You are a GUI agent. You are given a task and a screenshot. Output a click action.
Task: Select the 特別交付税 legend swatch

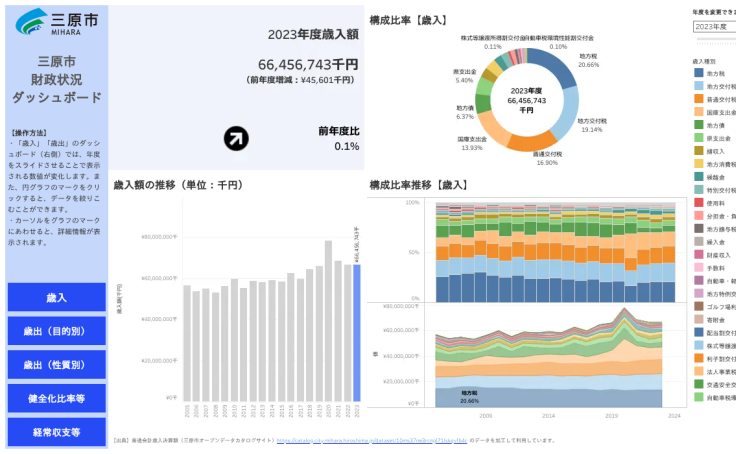(x=699, y=190)
